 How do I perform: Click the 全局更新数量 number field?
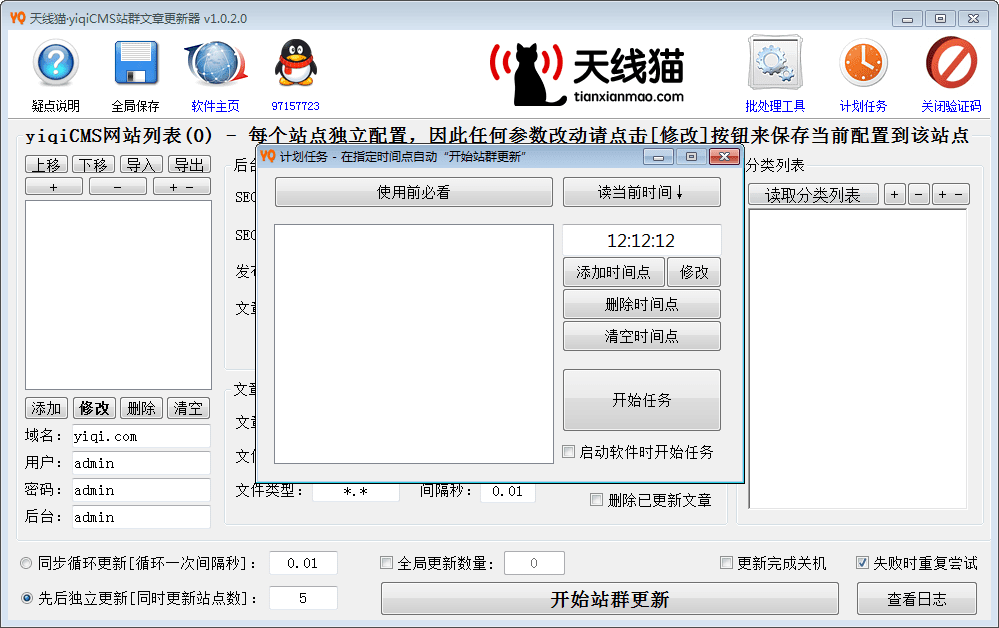click(535, 563)
